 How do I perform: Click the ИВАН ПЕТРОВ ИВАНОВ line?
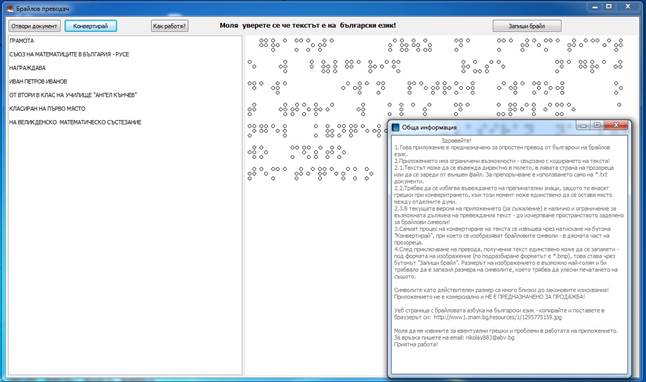click(x=38, y=82)
